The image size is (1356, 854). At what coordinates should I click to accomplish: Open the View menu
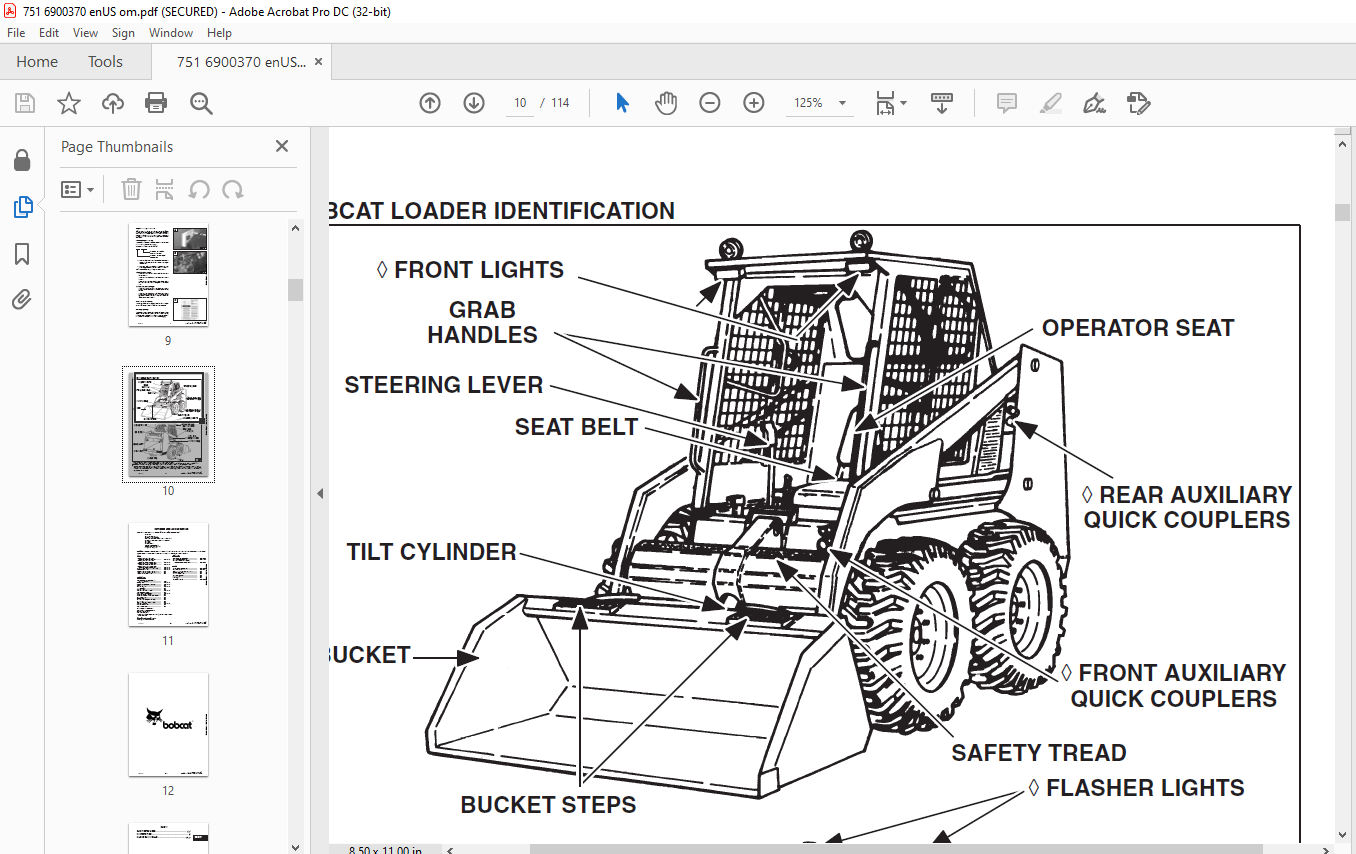pyautogui.click(x=86, y=33)
